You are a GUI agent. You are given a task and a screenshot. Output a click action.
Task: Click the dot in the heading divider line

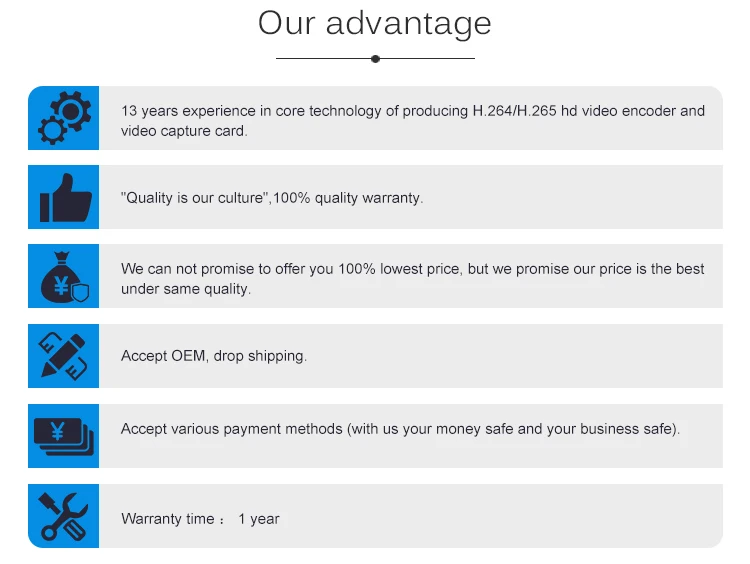pos(375,59)
